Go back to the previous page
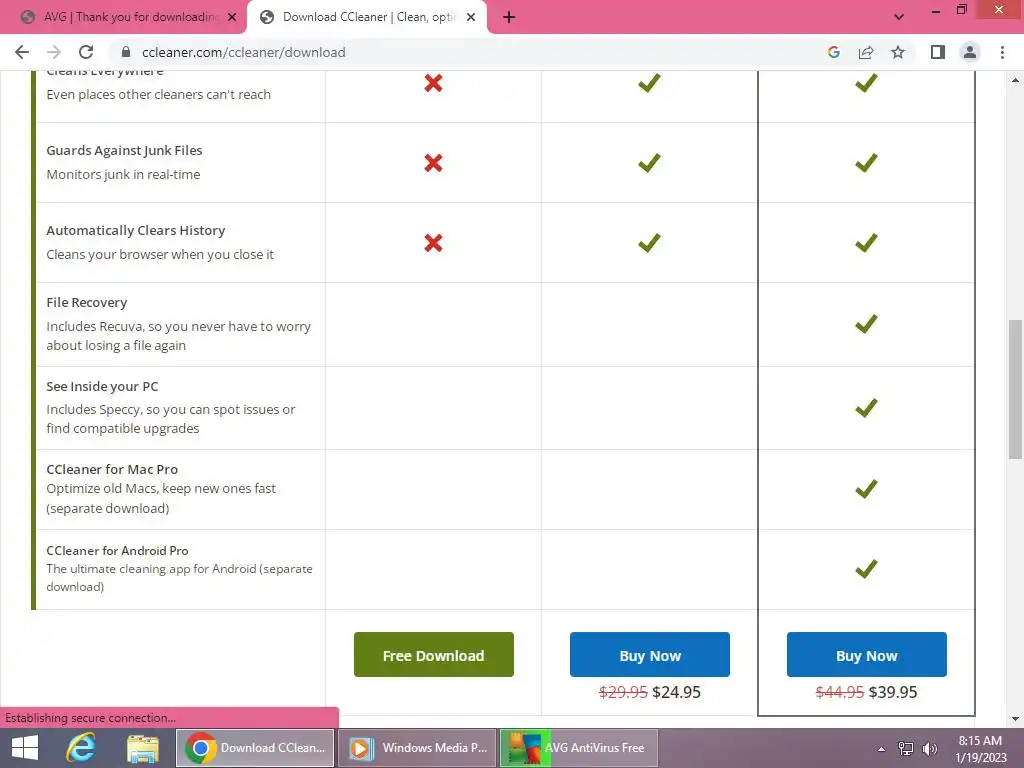The height and width of the screenshot is (768, 1024). tap(22, 52)
